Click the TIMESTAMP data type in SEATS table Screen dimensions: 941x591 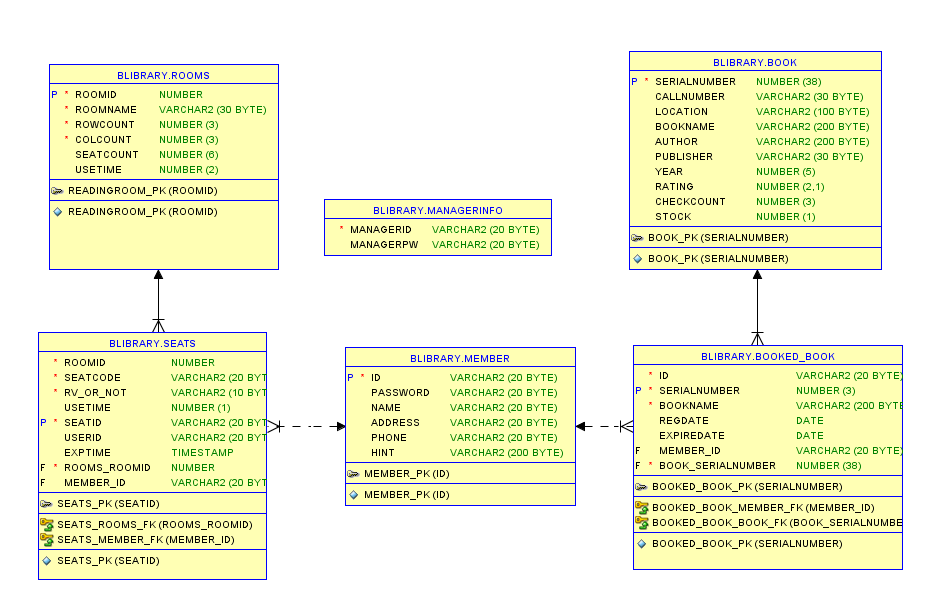[x=202, y=453]
